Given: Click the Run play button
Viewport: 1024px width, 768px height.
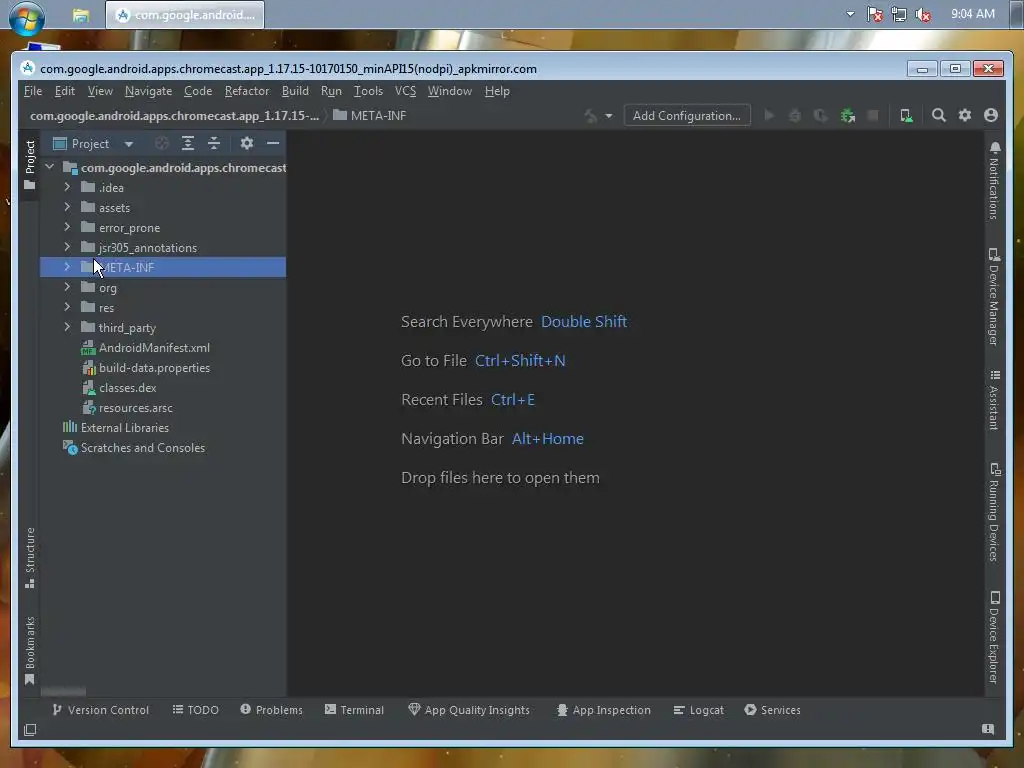Looking at the screenshot, I should coord(769,116).
